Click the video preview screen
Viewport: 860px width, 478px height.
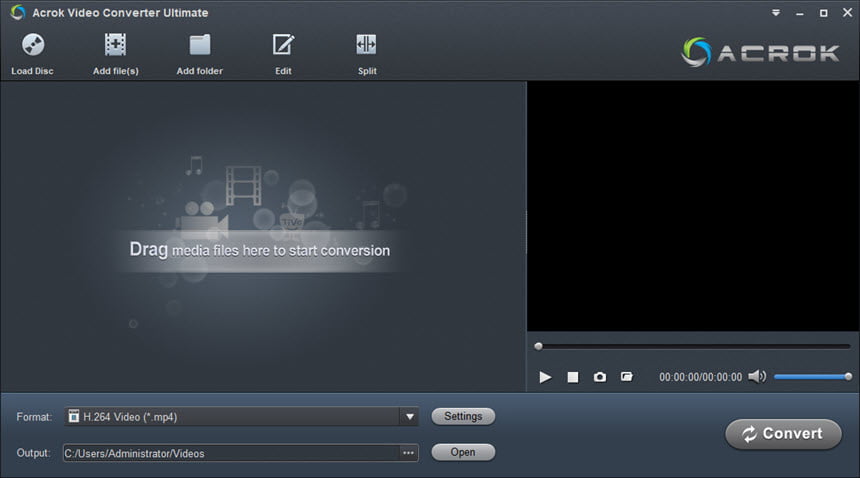point(693,207)
